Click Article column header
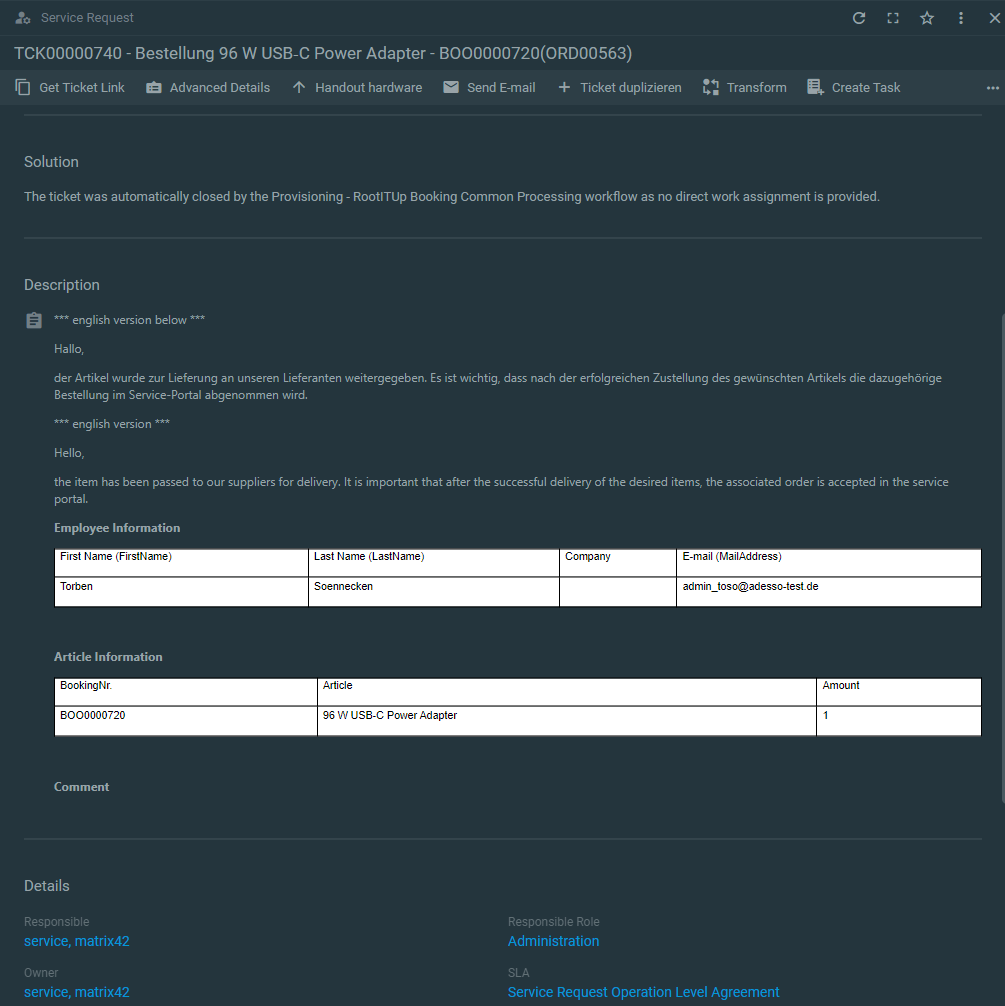The image size is (1005, 1006). [x=567, y=692]
